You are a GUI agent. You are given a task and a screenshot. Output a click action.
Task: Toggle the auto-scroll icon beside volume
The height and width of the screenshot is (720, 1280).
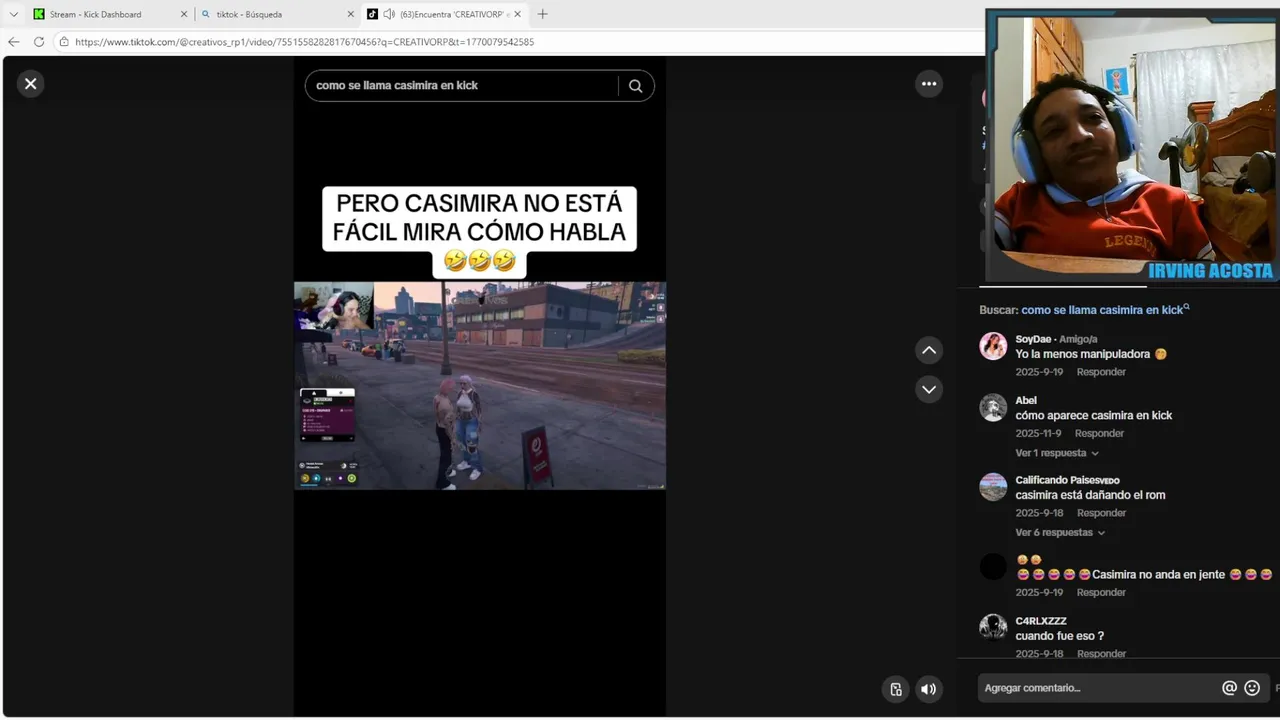pyautogui.click(x=896, y=689)
